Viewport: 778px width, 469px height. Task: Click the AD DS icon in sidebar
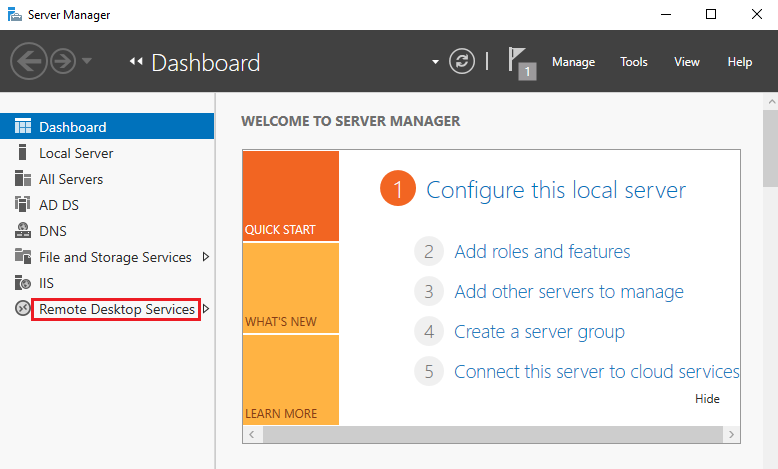point(23,205)
